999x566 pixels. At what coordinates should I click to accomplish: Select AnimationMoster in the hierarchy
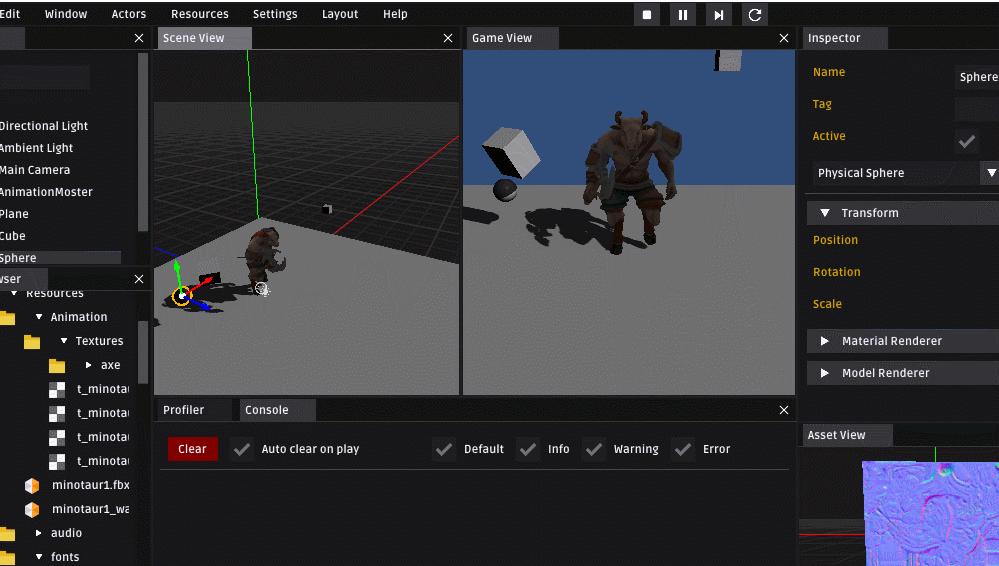[46, 192]
